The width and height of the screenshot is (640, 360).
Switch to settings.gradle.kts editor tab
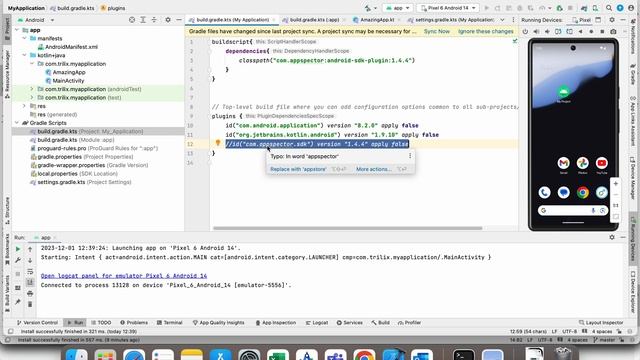(451, 20)
